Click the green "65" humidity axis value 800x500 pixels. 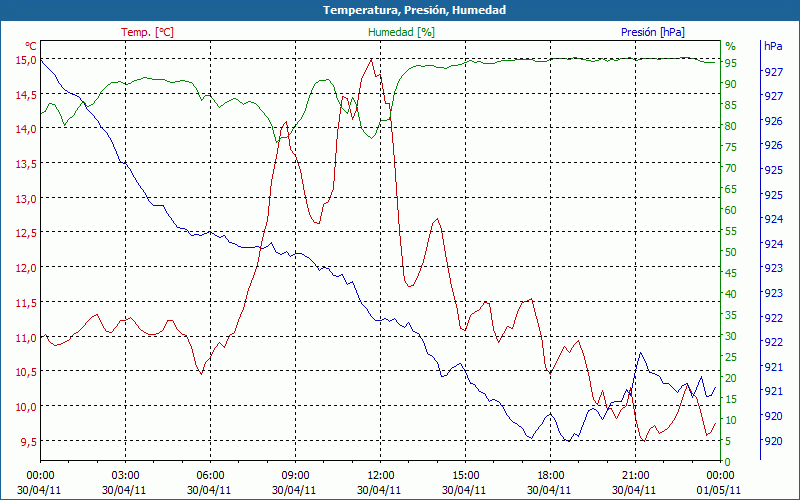click(x=731, y=189)
